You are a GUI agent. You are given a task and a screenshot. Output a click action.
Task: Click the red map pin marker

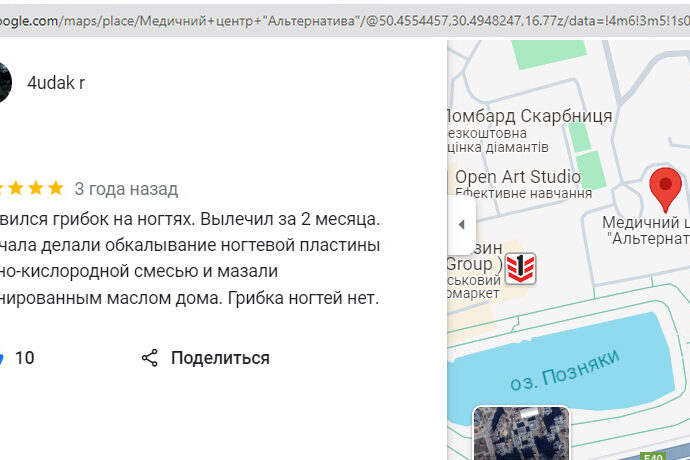click(x=665, y=188)
